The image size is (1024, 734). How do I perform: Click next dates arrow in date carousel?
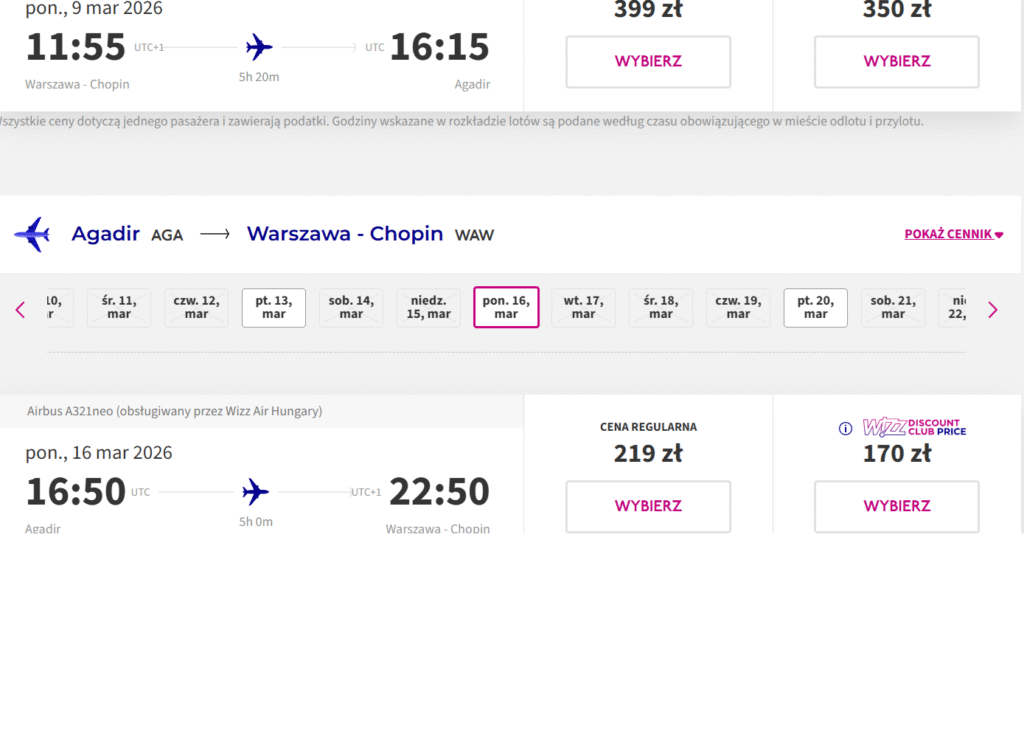click(x=992, y=310)
